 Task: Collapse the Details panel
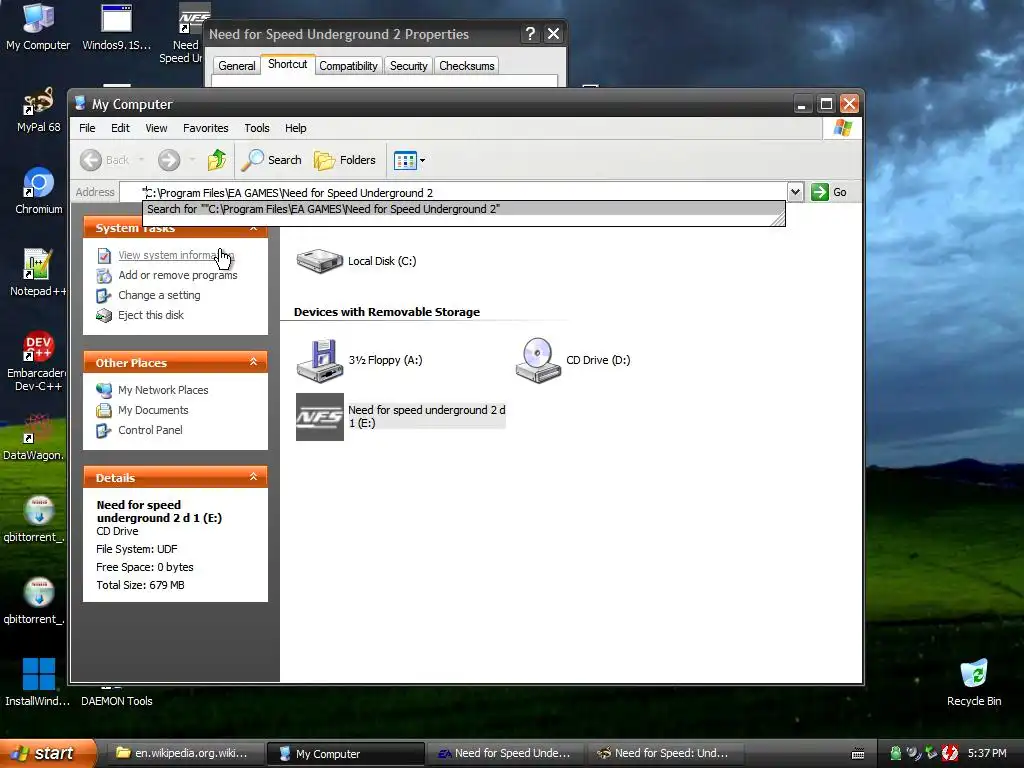pos(253,477)
